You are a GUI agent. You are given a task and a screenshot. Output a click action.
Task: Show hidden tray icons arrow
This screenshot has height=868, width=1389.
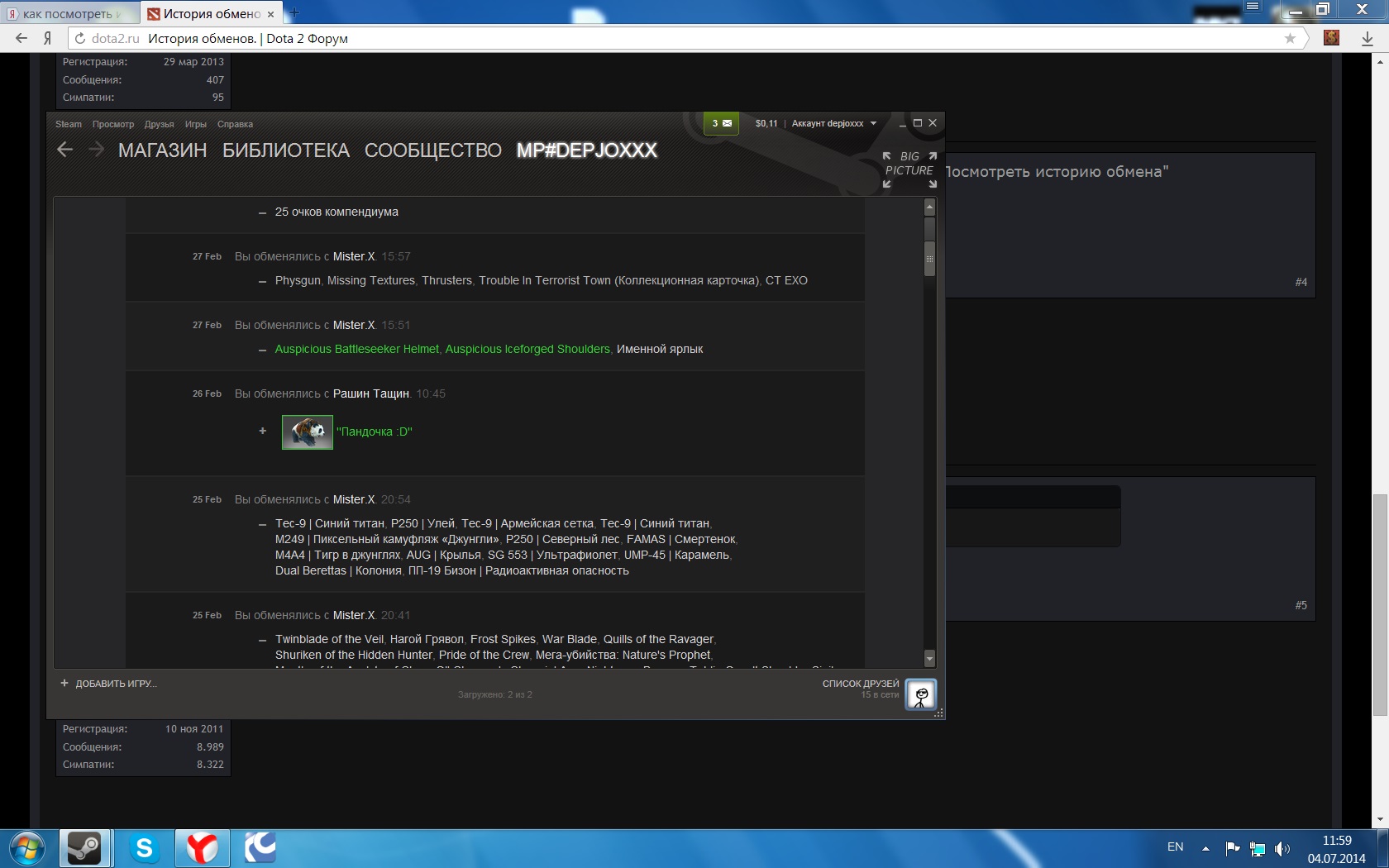pos(1205,848)
